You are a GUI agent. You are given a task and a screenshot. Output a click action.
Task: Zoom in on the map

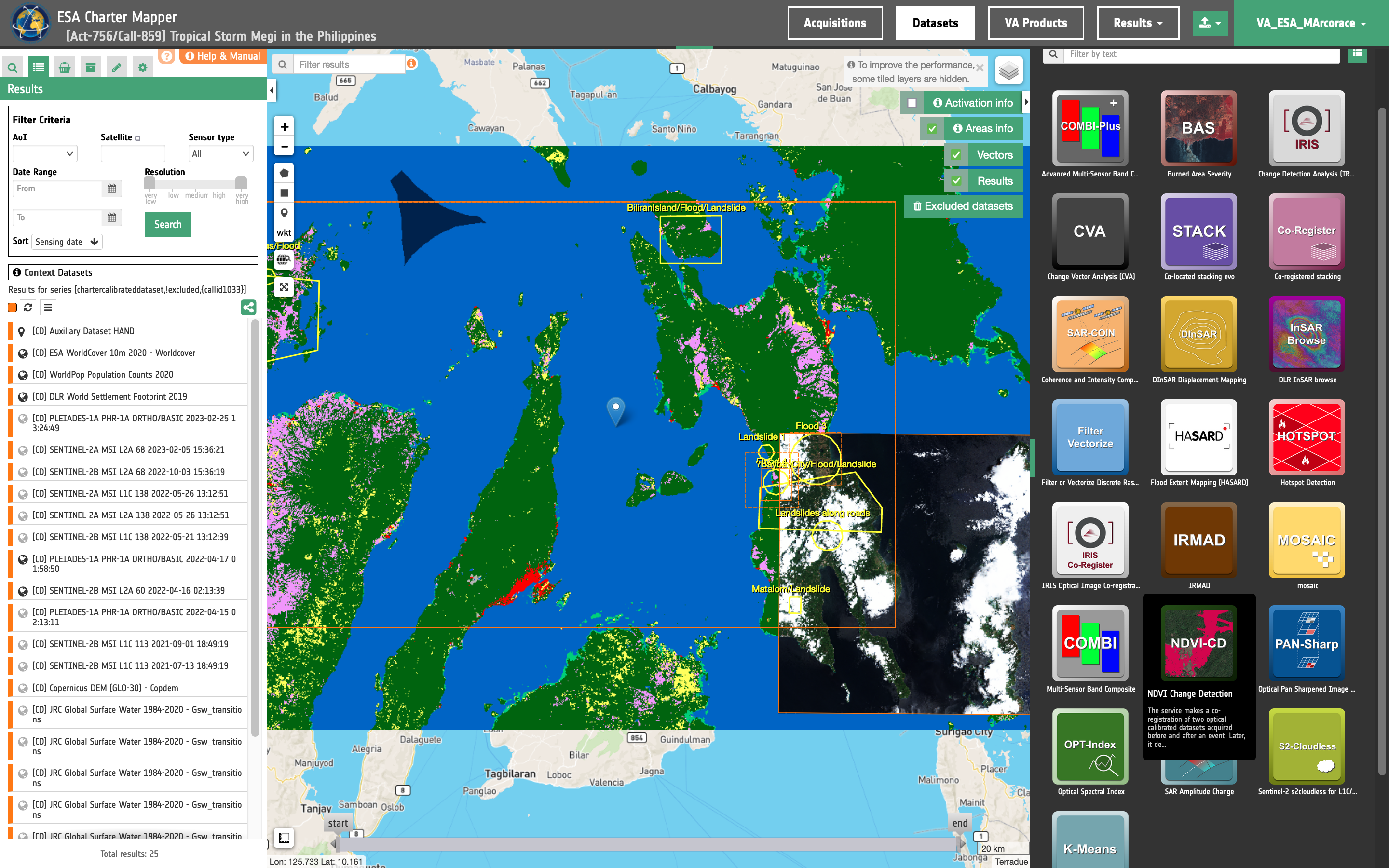284,127
